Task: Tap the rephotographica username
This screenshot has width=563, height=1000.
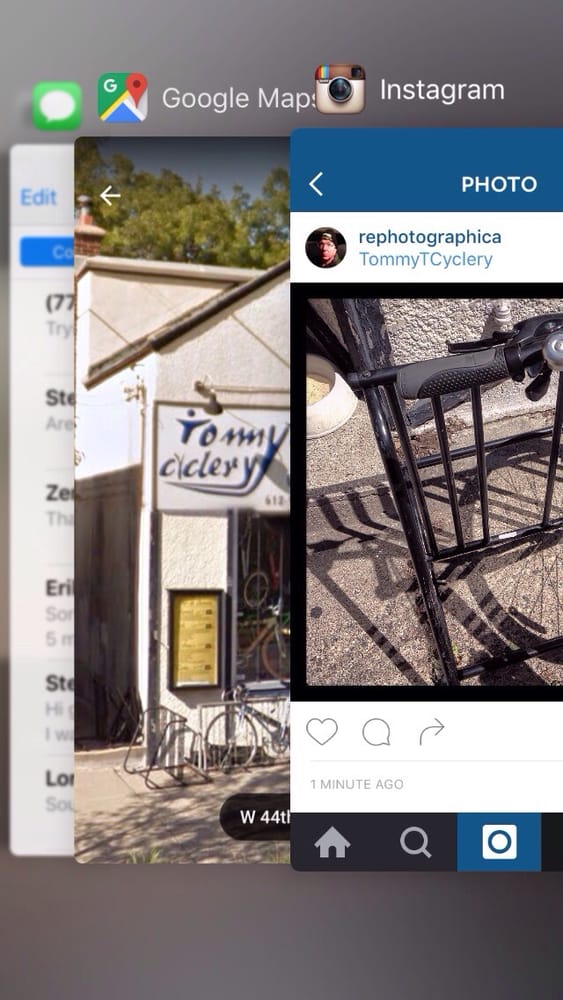Action: (430, 237)
